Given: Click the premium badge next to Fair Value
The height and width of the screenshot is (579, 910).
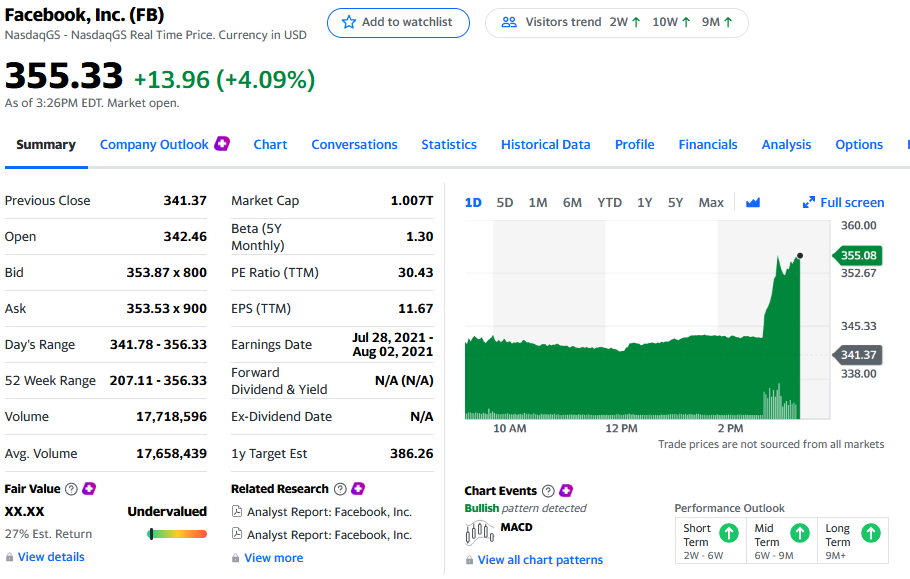Looking at the screenshot, I should pos(89,488).
